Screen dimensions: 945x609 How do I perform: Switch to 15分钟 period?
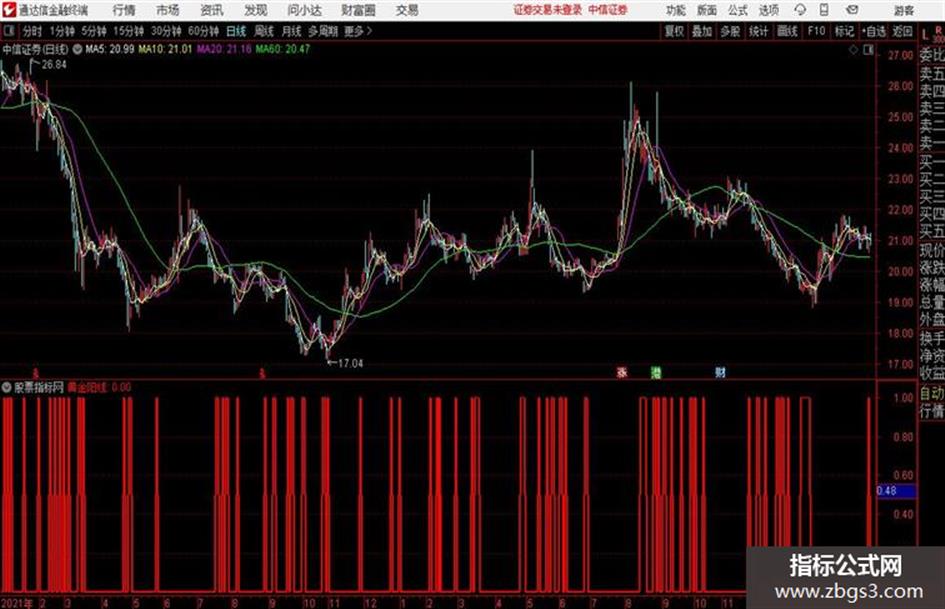[x=128, y=31]
